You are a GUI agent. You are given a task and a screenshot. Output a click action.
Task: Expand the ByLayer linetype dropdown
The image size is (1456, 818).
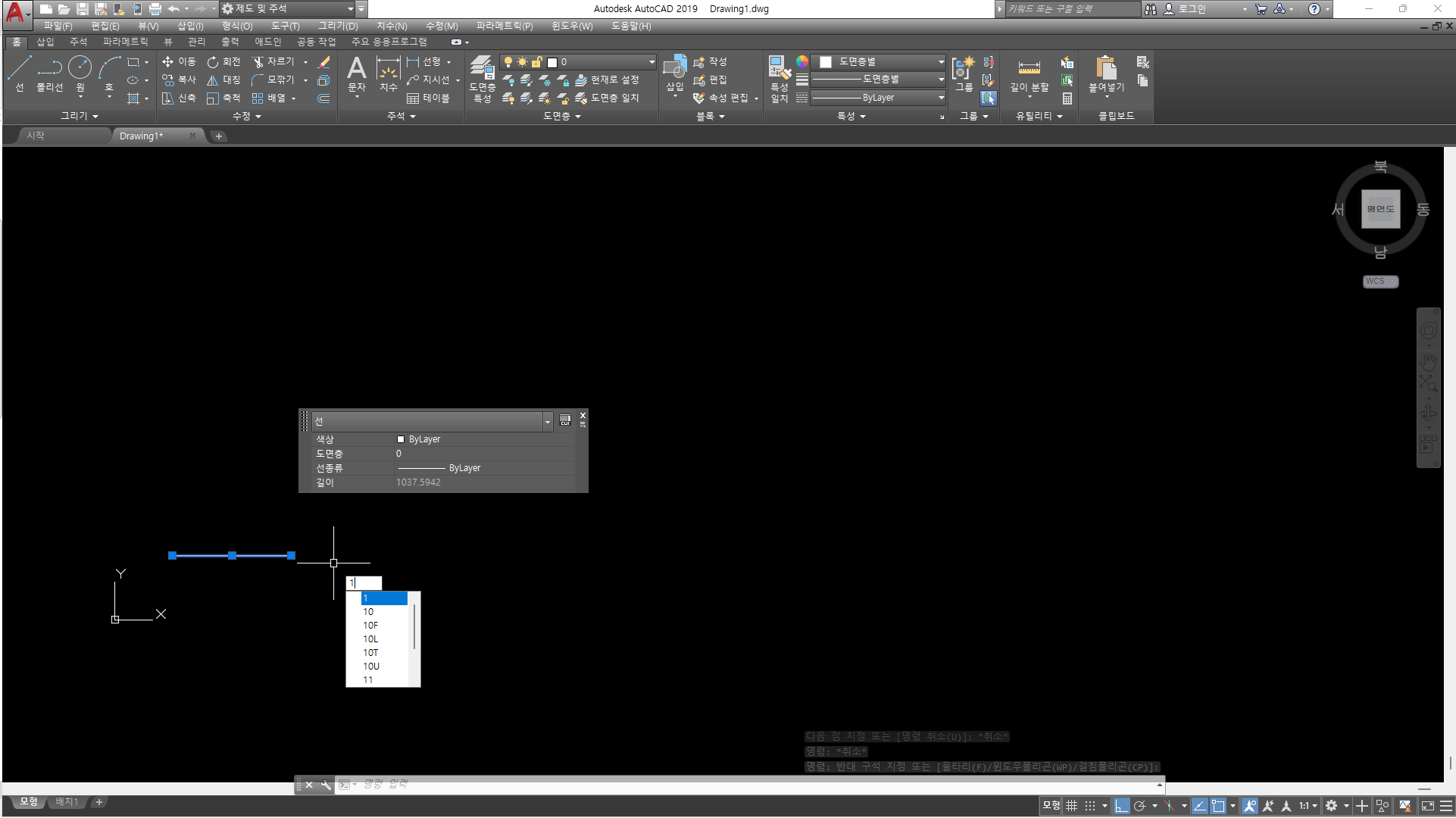click(x=941, y=98)
